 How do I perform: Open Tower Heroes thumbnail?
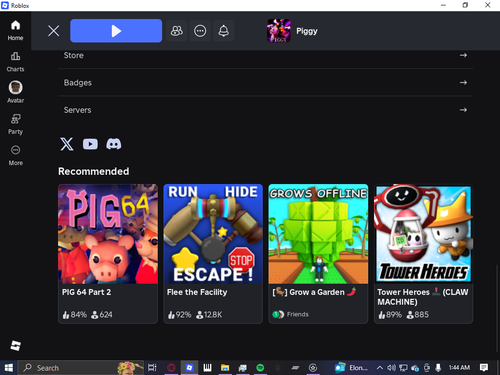pos(423,234)
